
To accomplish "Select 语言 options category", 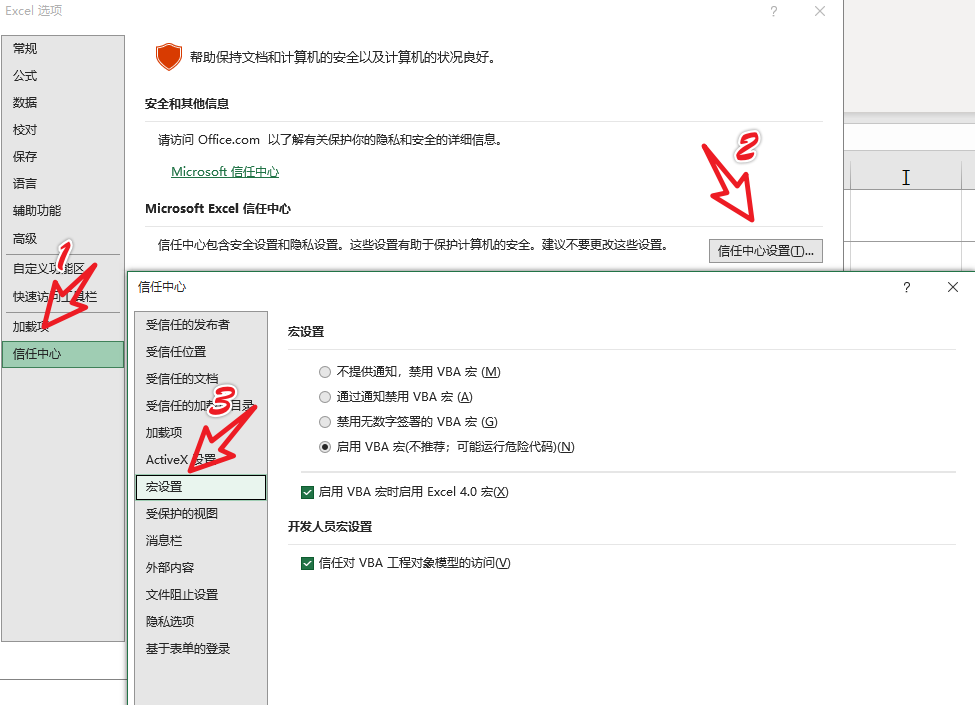I will [x=63, y=183].
